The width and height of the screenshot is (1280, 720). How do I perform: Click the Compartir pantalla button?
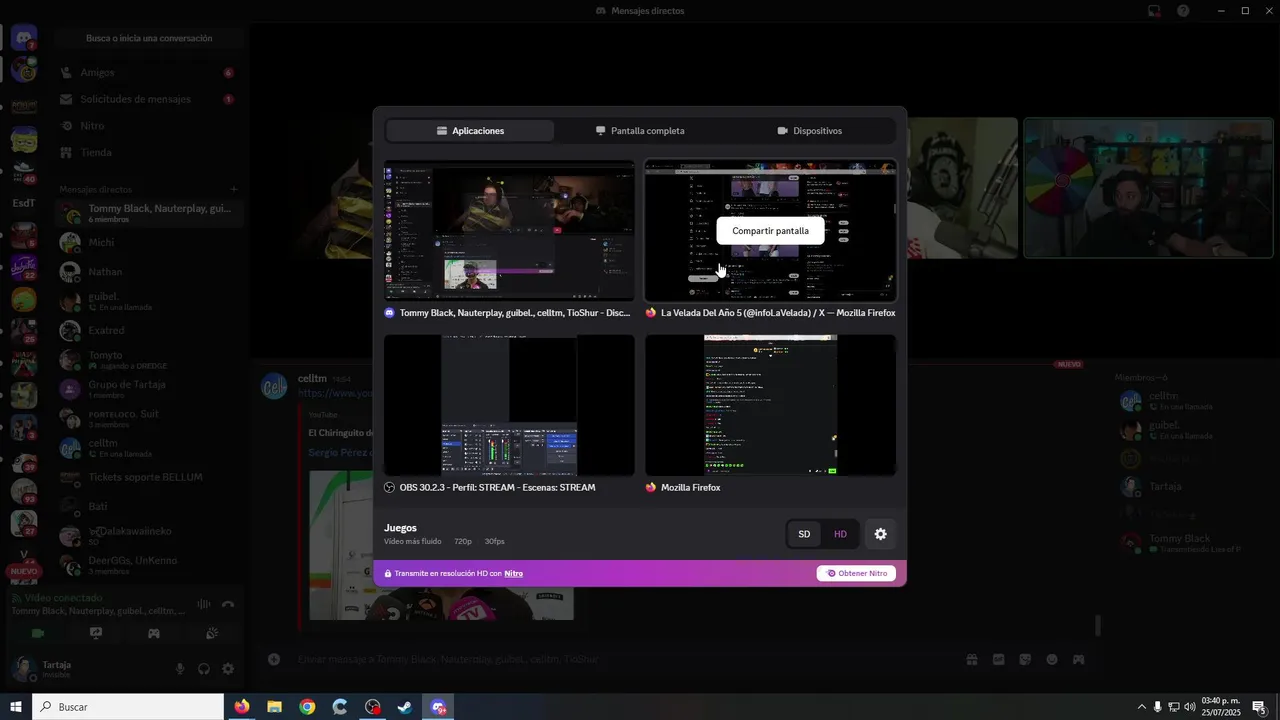[x=770, y=231]
